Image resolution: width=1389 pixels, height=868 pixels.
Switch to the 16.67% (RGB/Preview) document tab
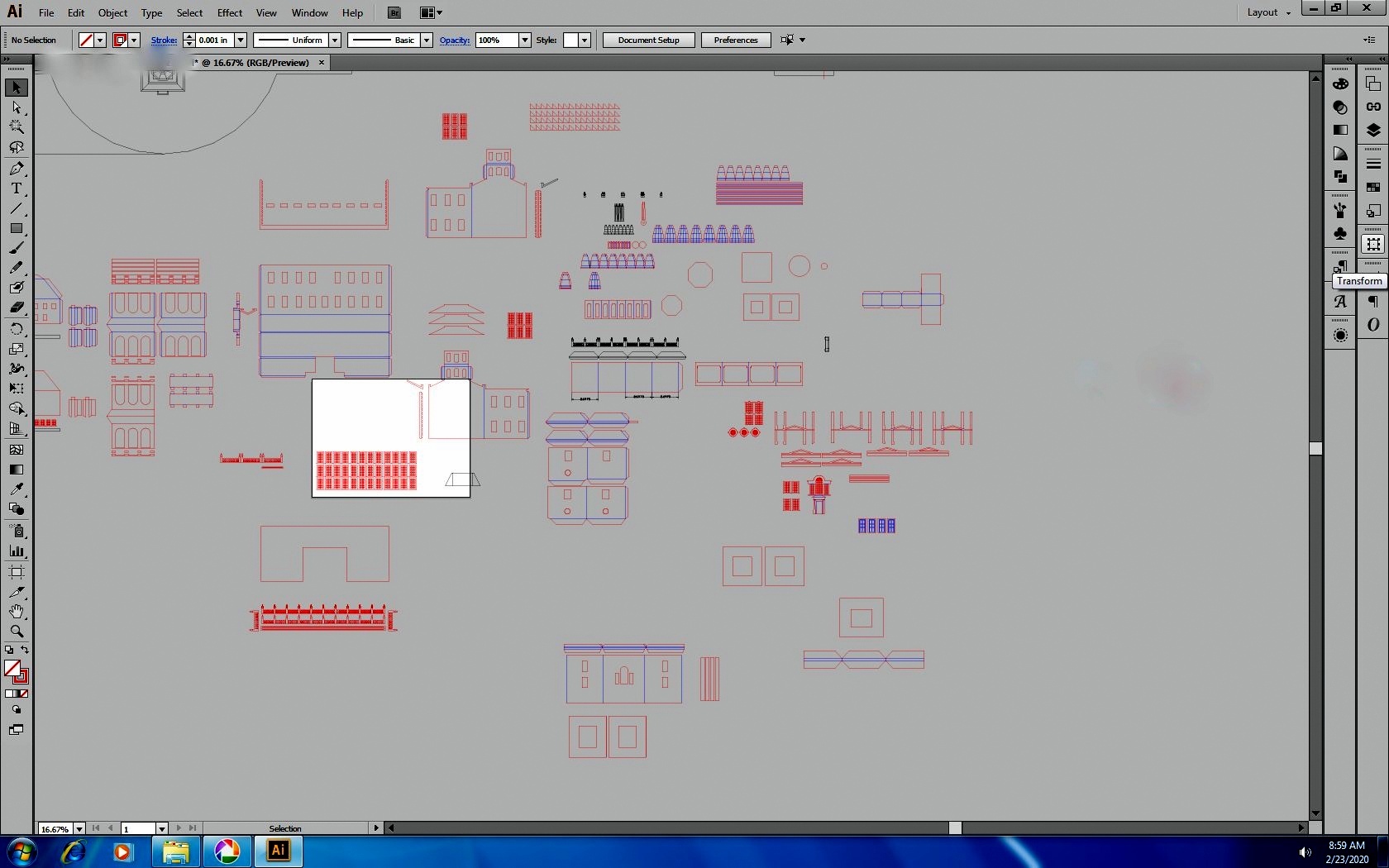(x=255, y=63)
